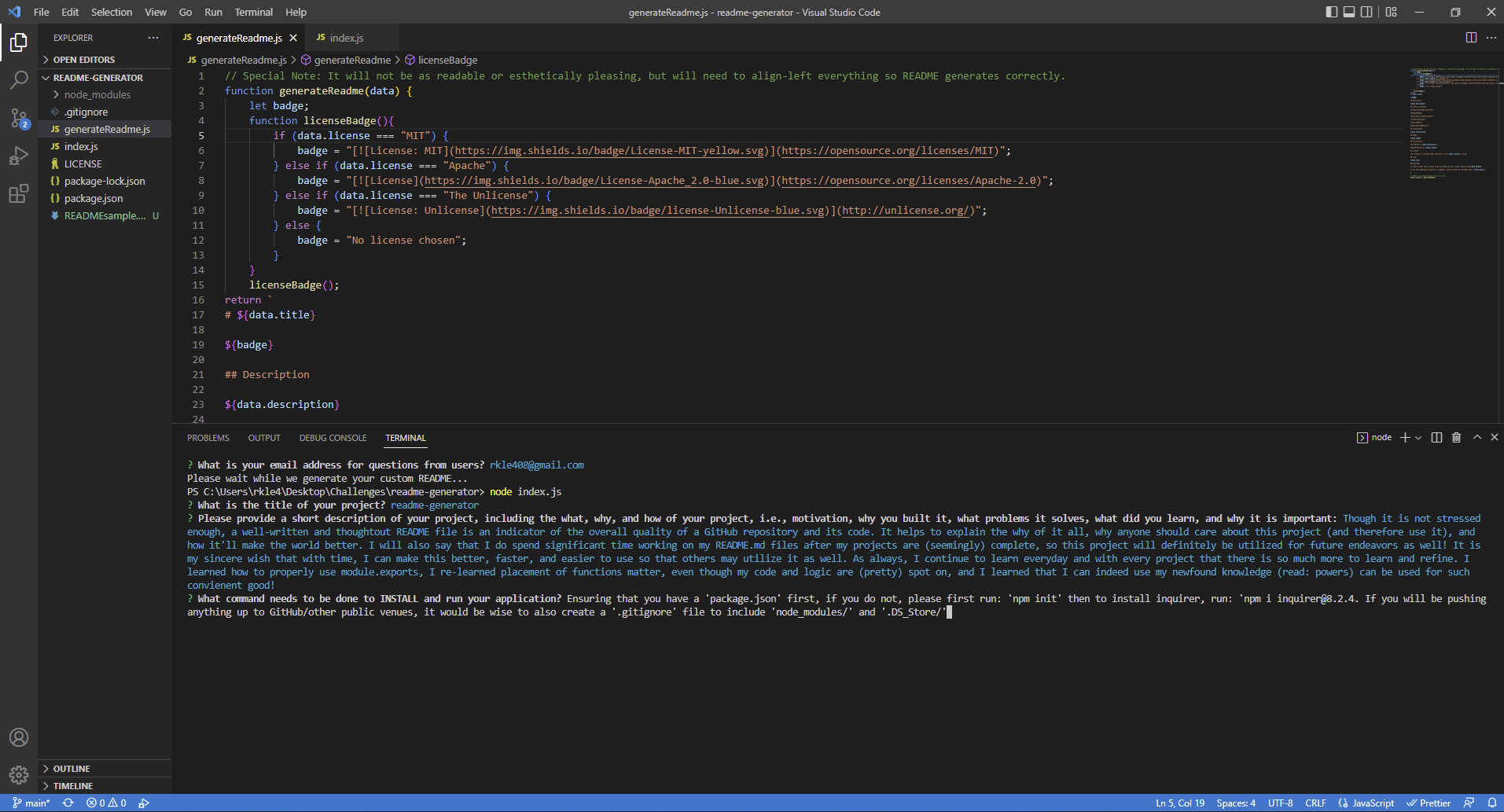Open the Accounts icon in activity bar
The width and height of the screenshot is (1504, 812).
[19, 737]
